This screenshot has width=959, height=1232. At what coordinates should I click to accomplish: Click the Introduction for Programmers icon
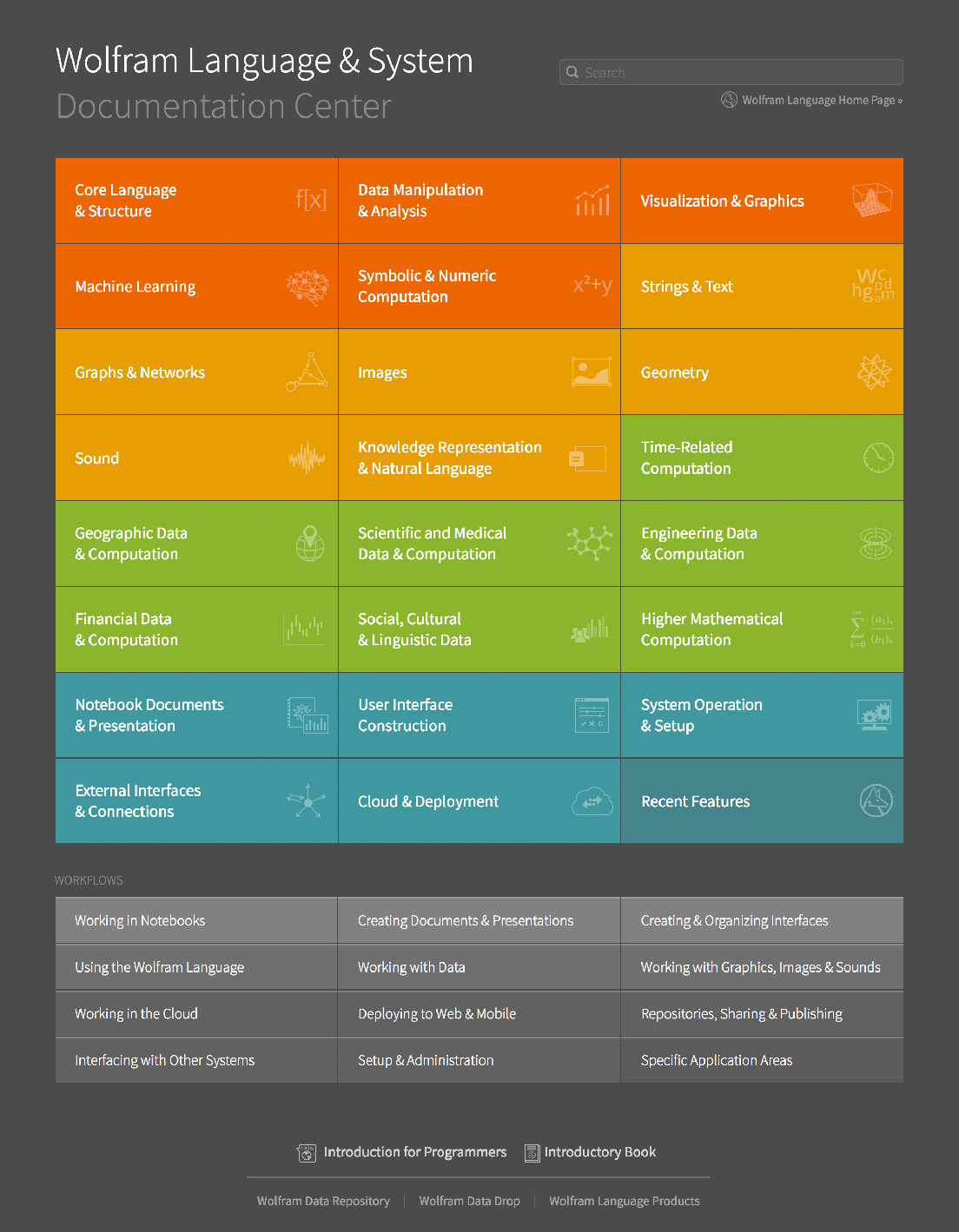307,1153
